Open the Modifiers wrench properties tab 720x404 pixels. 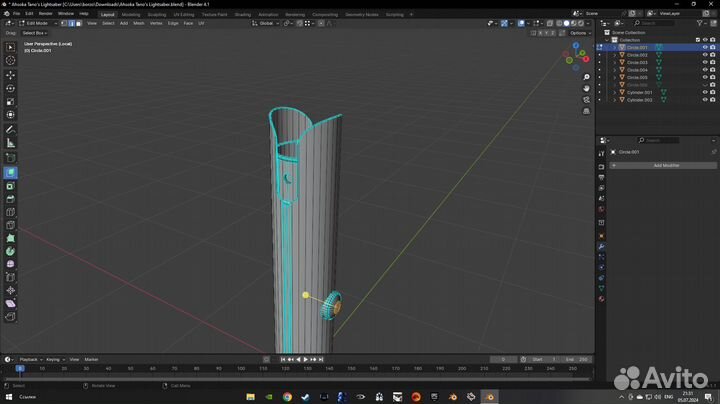pyautogui.click(x=602, y=247)
